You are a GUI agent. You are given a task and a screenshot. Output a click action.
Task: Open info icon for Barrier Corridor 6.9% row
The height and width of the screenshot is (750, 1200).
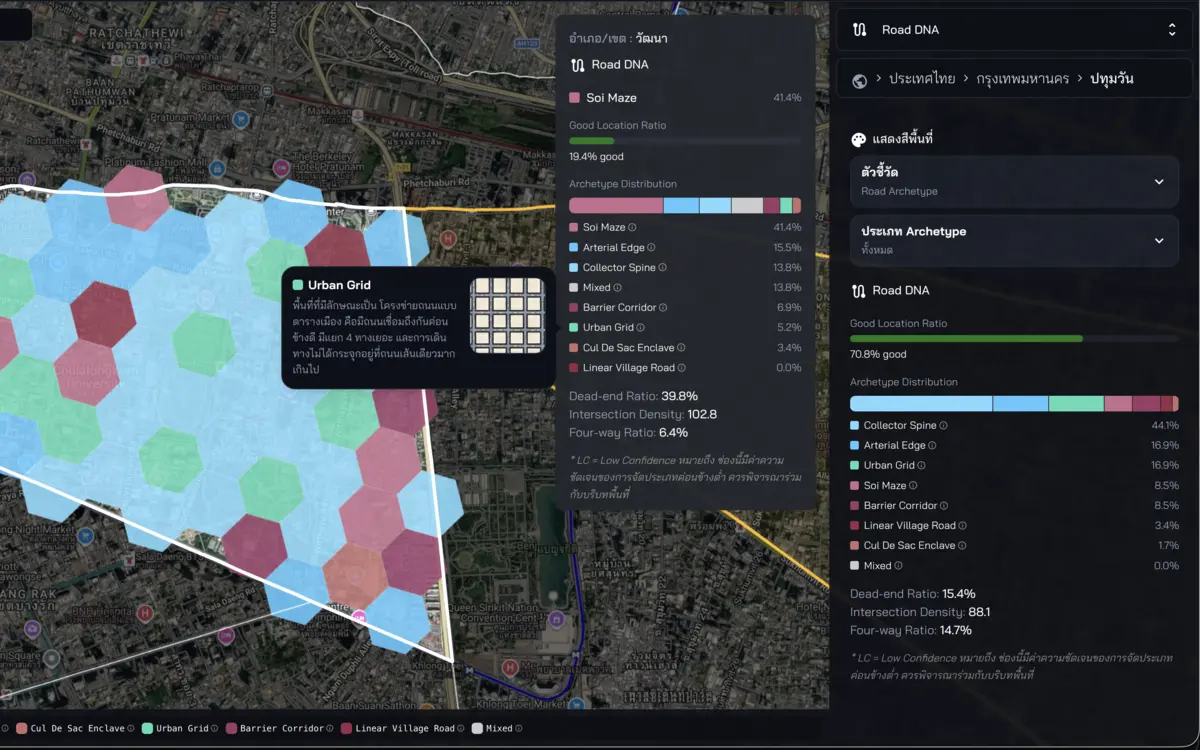pyautogui.click(x=663, y=308)
